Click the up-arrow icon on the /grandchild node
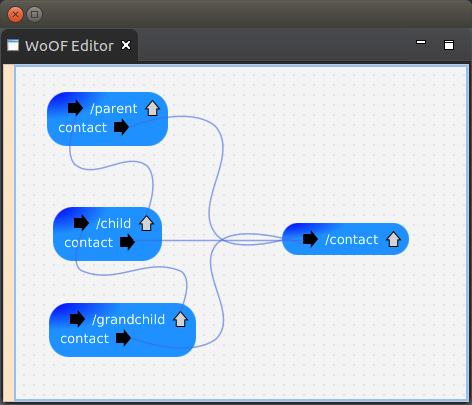Screen dimensions: 472x405 tap(180, 319)
